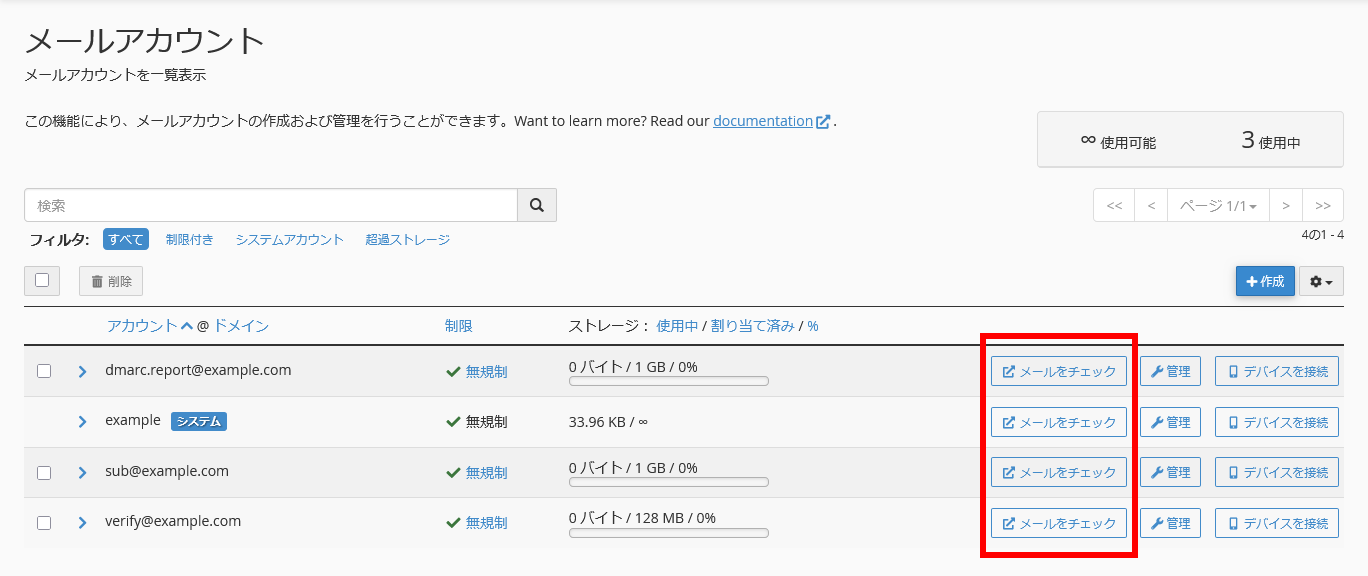This screenshot has width=1368, height=576.
Task: Check the select-all checkbox above the list
Action: [42, 280]
